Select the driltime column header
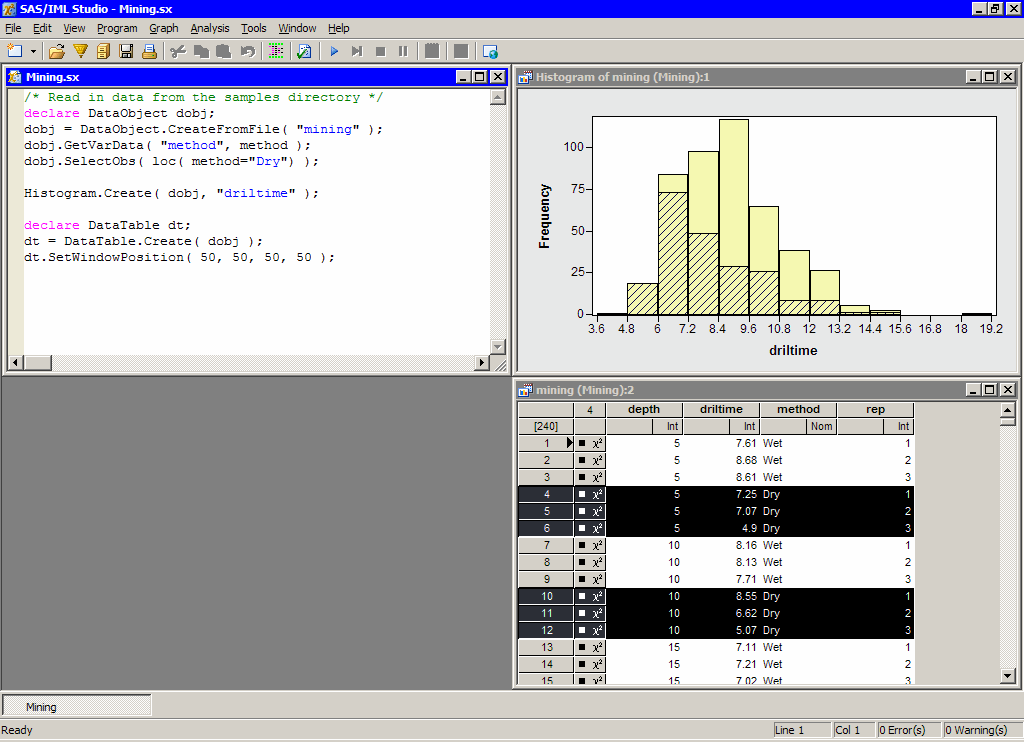The image size is (1024, 742). point(724,409)
